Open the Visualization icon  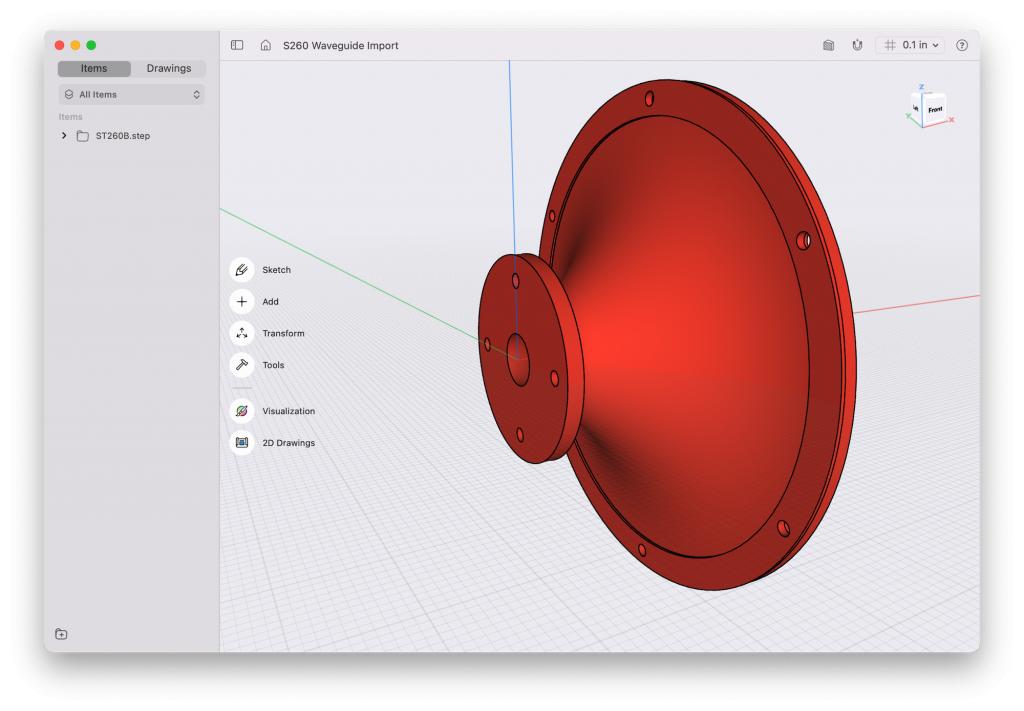pyautogui.click(x=242, y=411)
